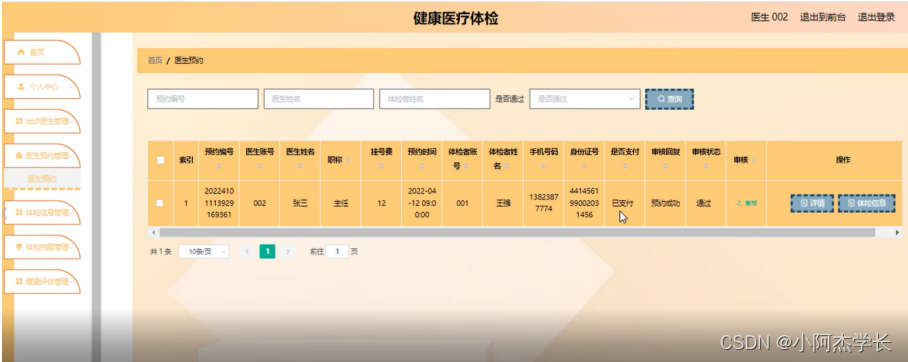Focus the 医生姓名 search field

point(318,99)
